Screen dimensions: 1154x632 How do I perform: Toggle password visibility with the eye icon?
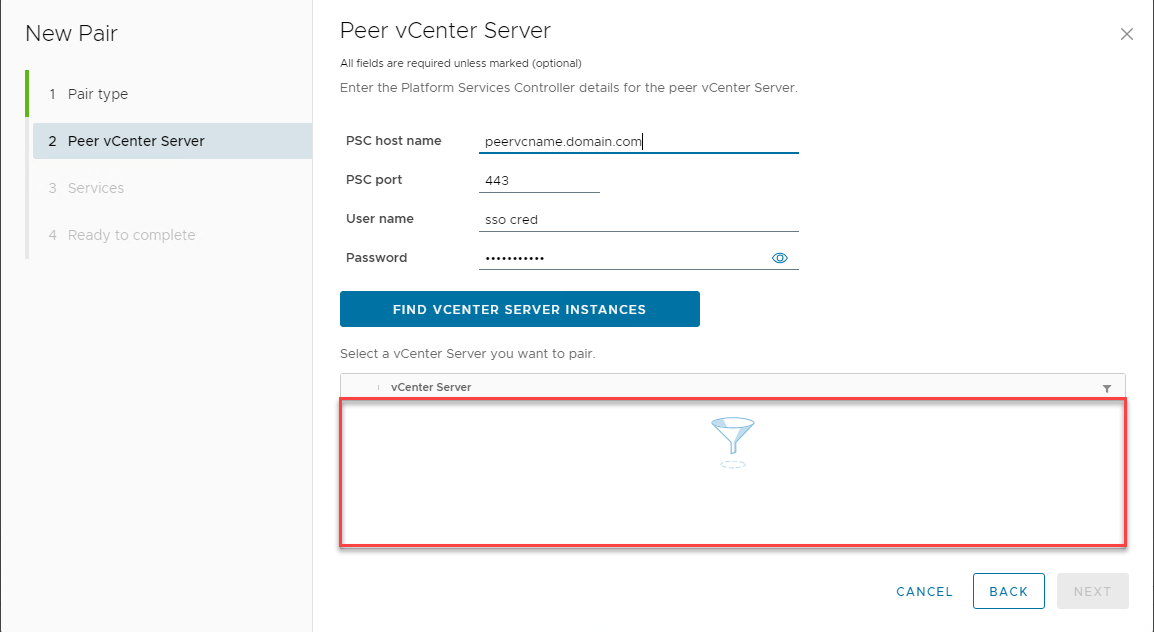(x=779, y=258)
